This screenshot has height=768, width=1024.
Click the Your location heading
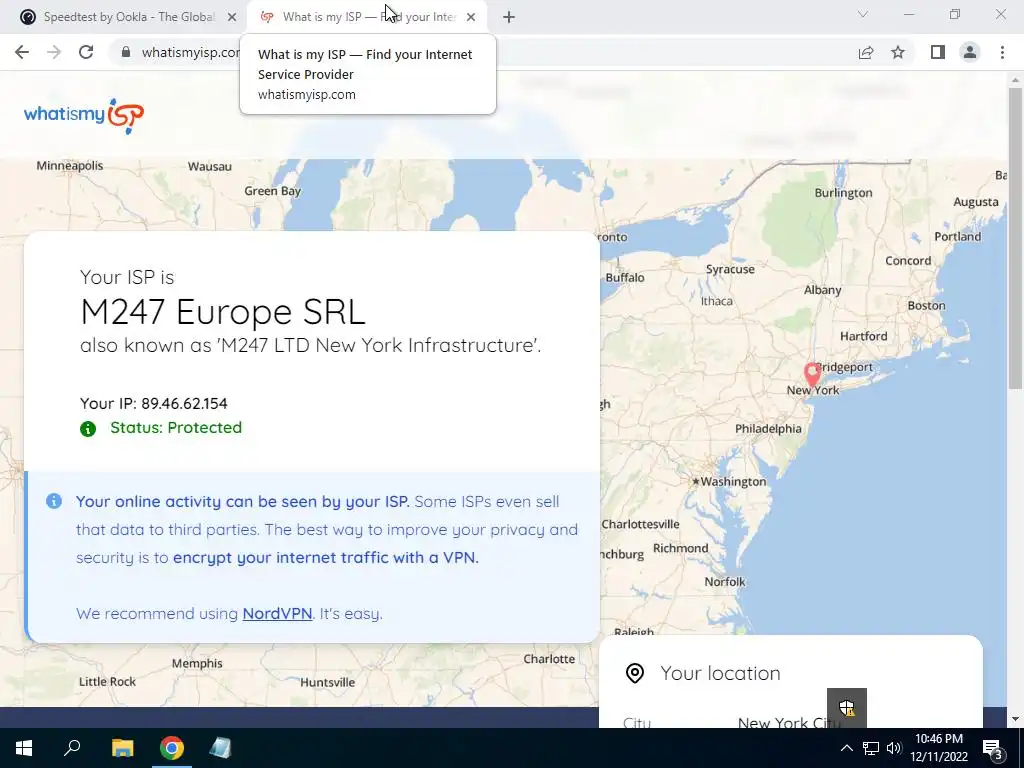tap(720, 673)
